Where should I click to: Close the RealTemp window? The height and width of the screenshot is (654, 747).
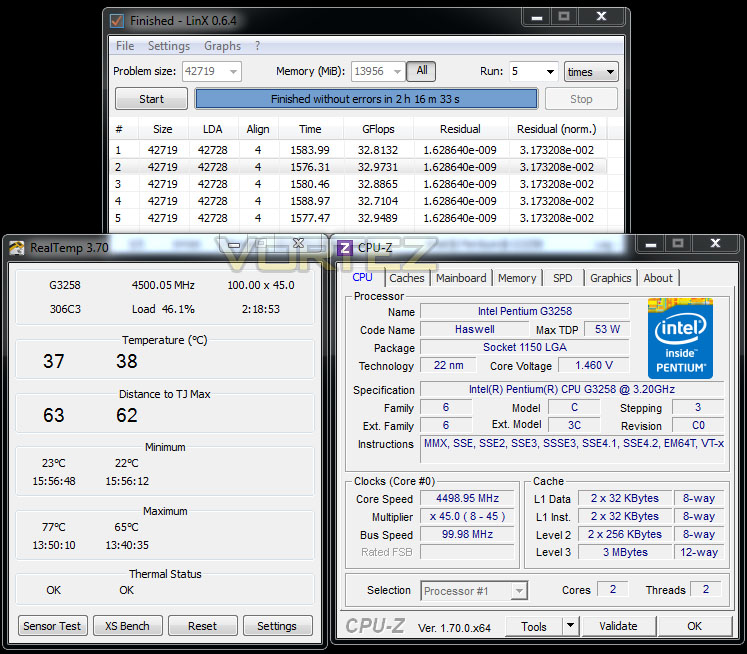point(299,243)
